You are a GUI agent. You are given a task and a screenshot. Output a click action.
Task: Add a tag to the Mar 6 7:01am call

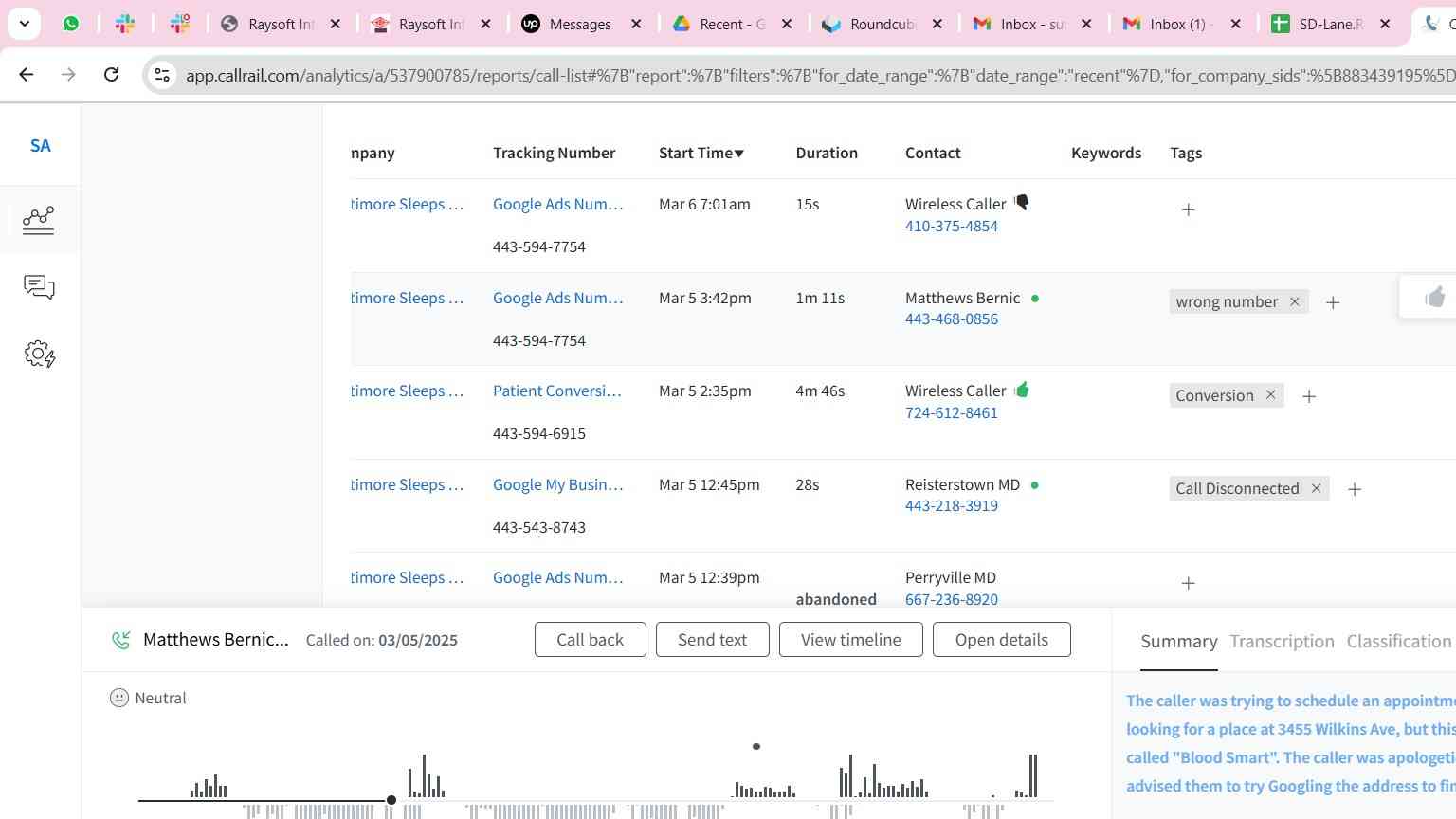point(1188,209)
